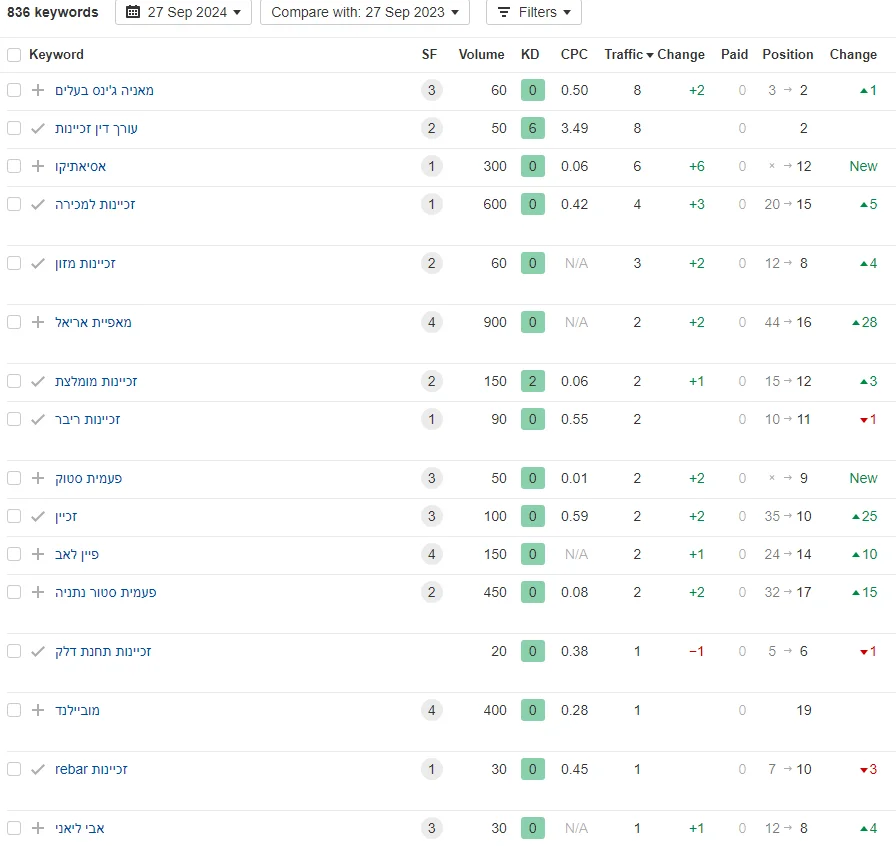896x846 pixels.
Task: Sort by KD column header
Action: [x=530, y=54]
